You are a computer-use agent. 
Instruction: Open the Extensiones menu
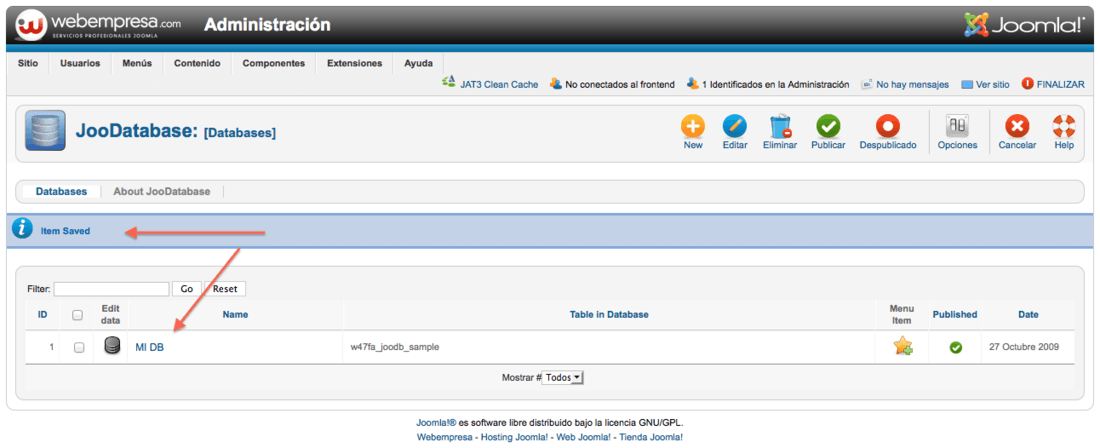[x=354, y=63]
